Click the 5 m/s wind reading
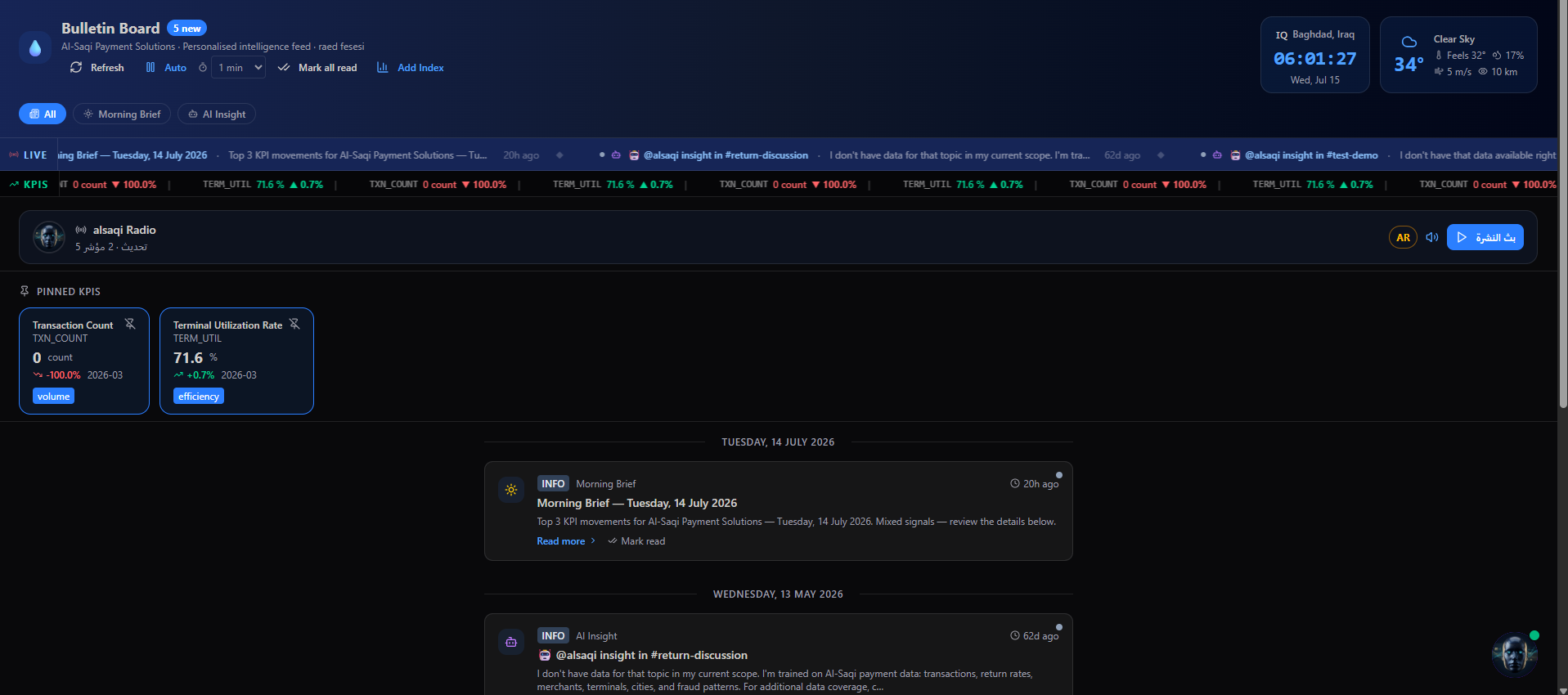Screen dimensions: 1568x695 pos(1453,72)
